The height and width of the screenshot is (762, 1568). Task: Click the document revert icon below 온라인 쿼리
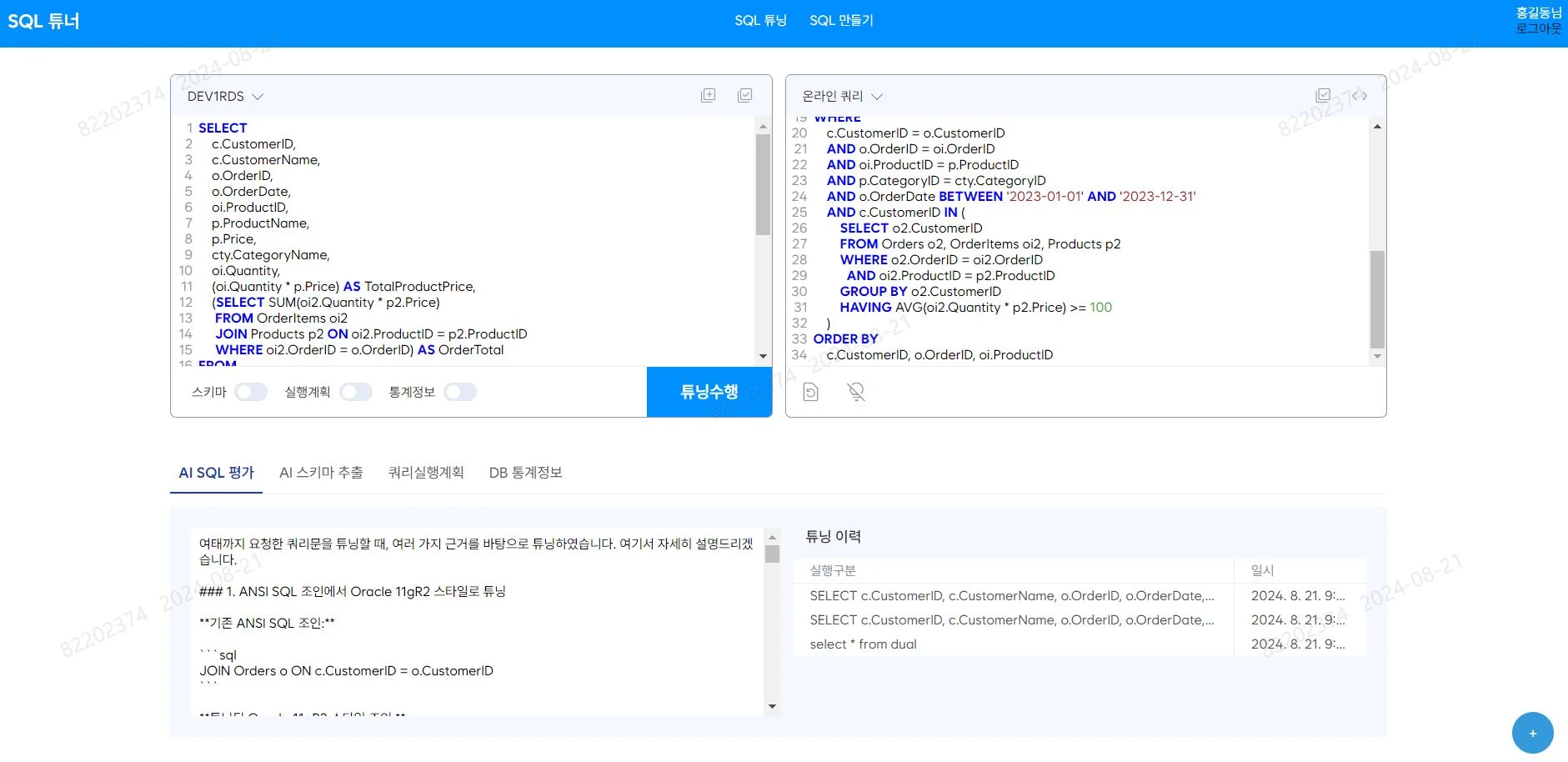click(811, 391)
